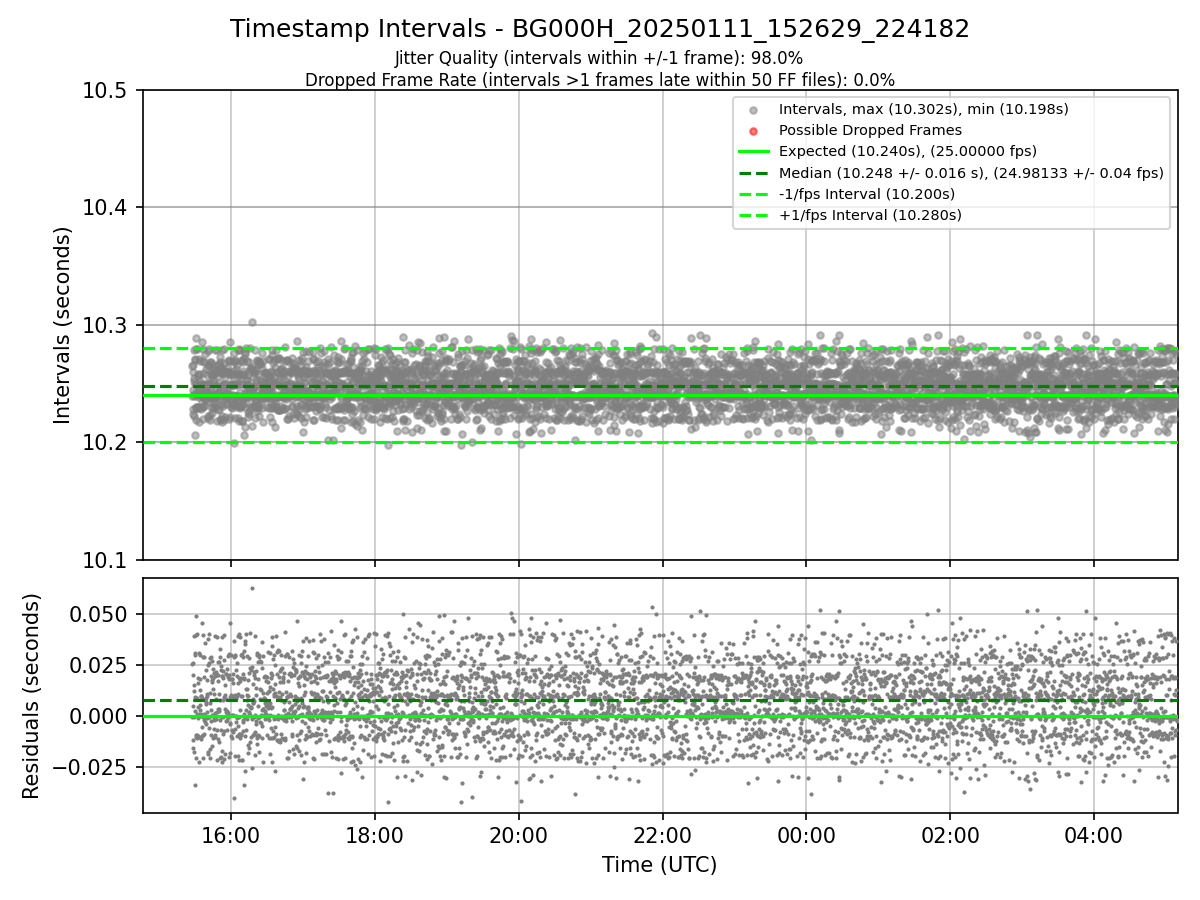Click the '04:00' time tick label
The image size is (1200, 900).
[1093, 834]
